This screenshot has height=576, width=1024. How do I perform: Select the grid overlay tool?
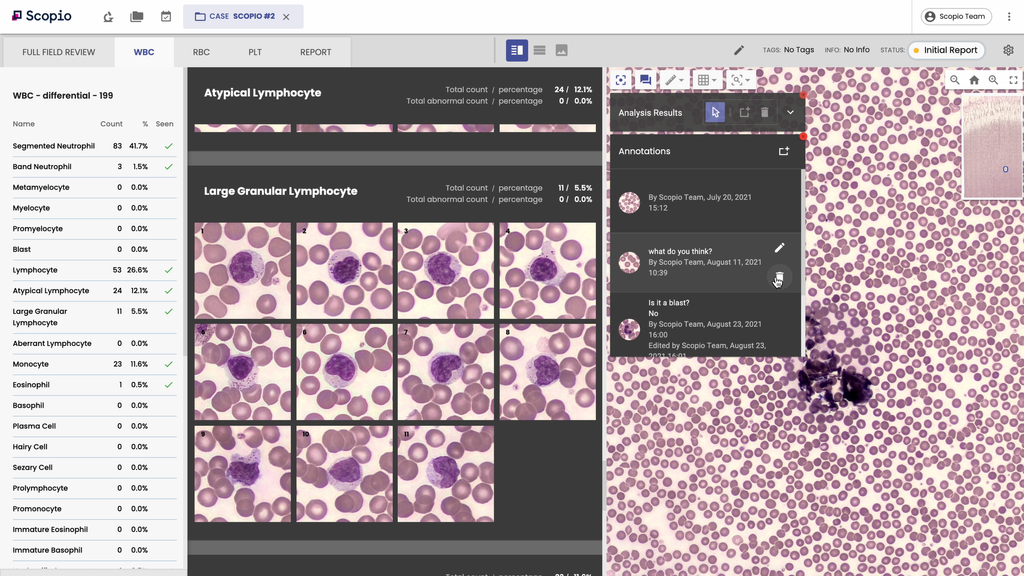[x=704, y=80]
